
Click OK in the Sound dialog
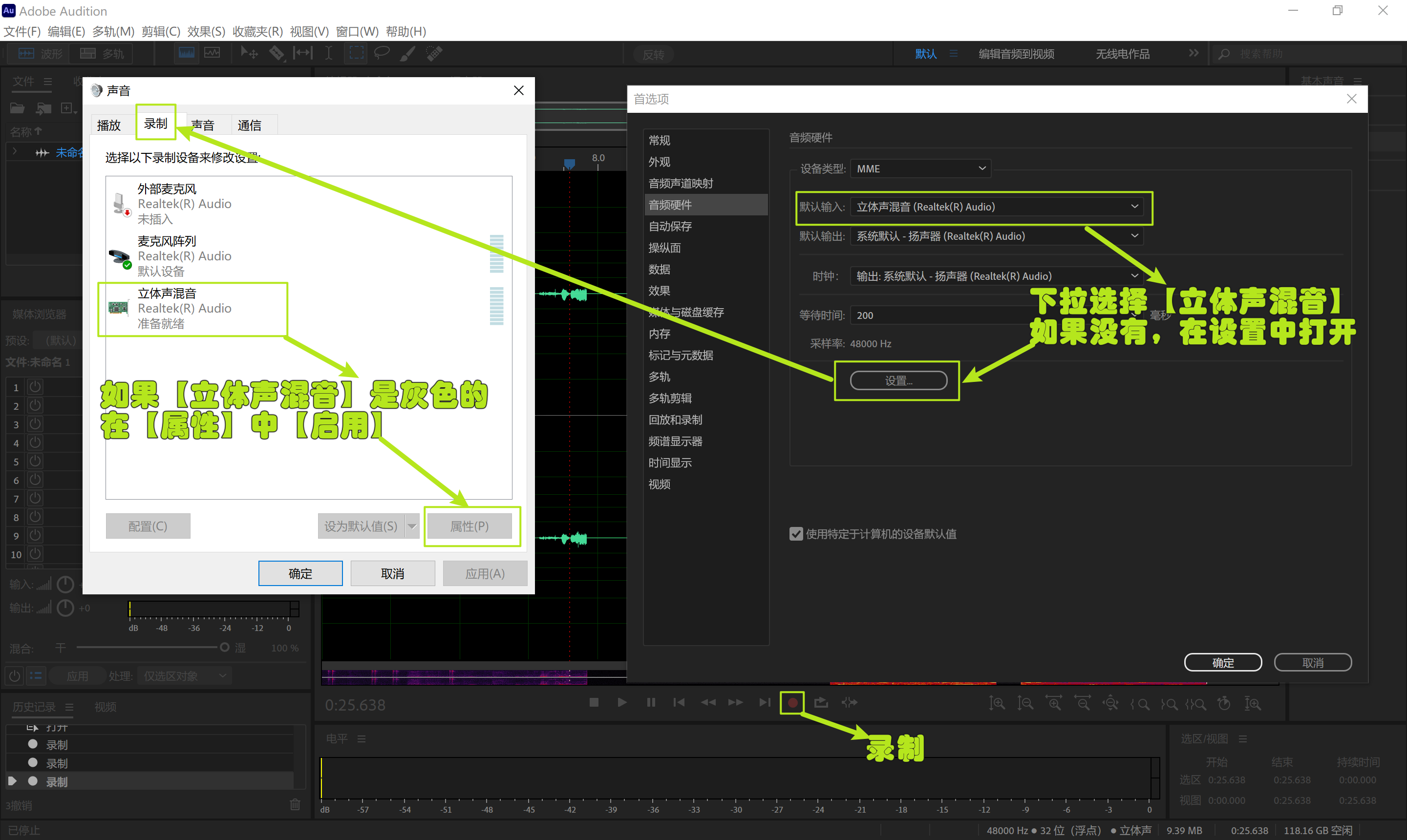tap(300, 573)
